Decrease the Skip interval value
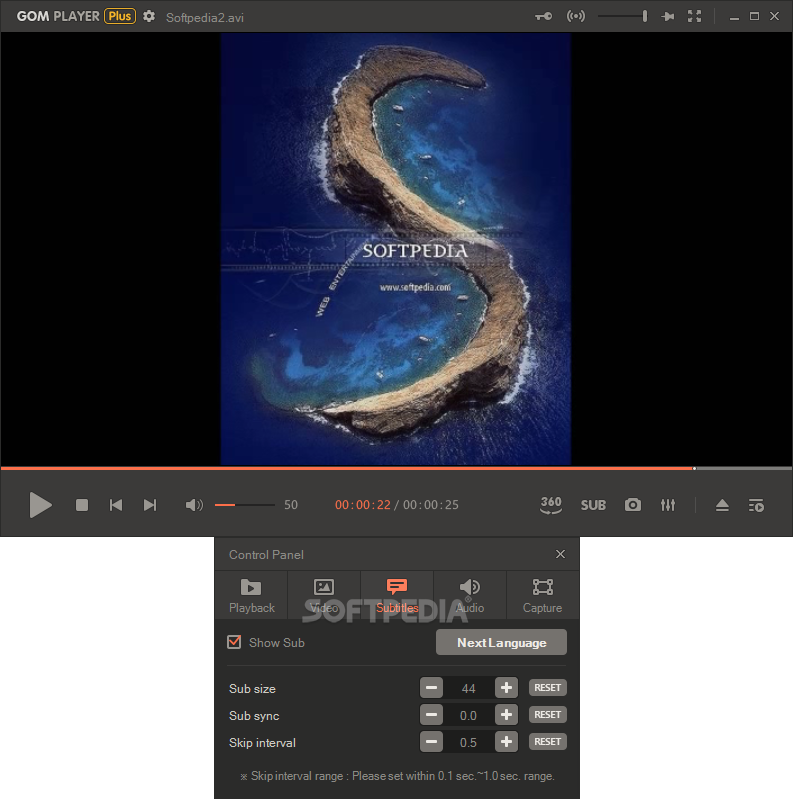Image resolution: width=793 pixels, height=799 pixels. [431, 741]
